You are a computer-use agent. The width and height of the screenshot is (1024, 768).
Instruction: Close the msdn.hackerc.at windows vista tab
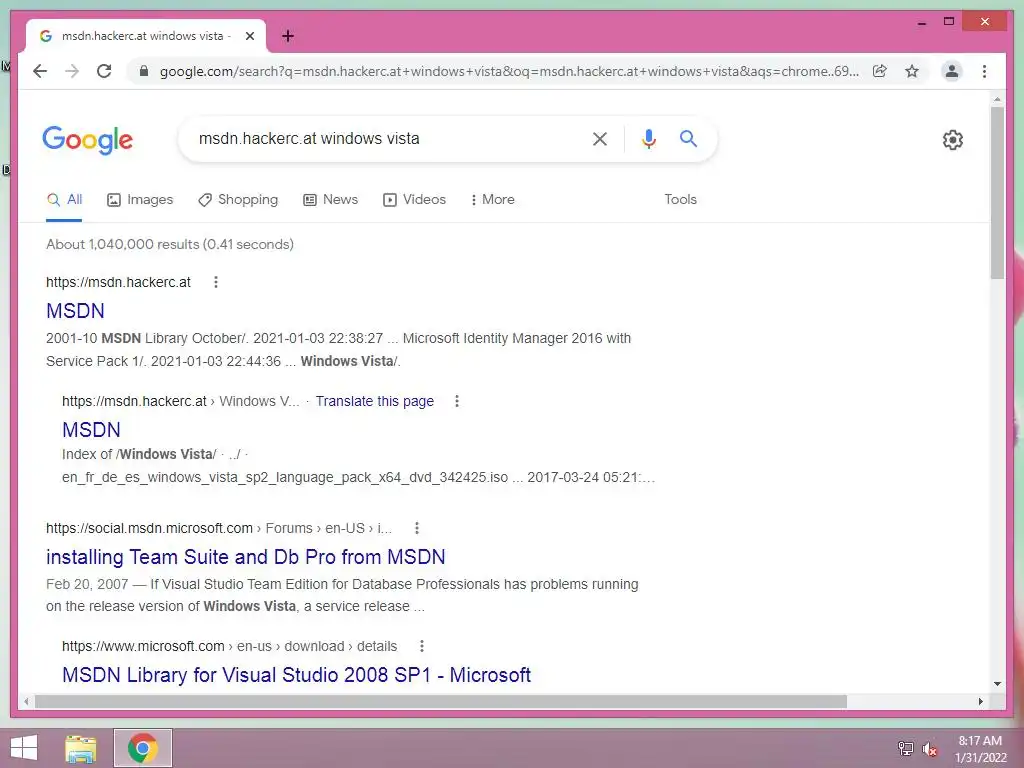pos(249,36)
